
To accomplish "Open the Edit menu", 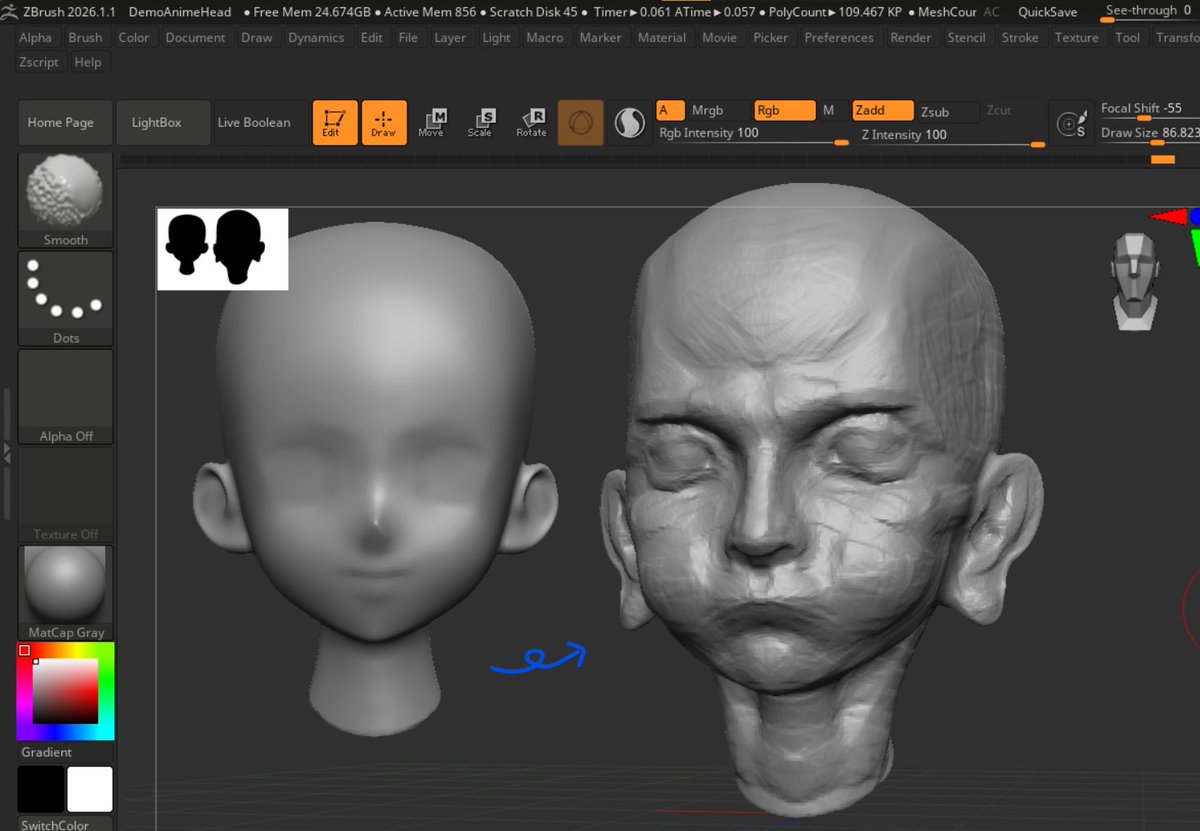I will tap(372, 38).
